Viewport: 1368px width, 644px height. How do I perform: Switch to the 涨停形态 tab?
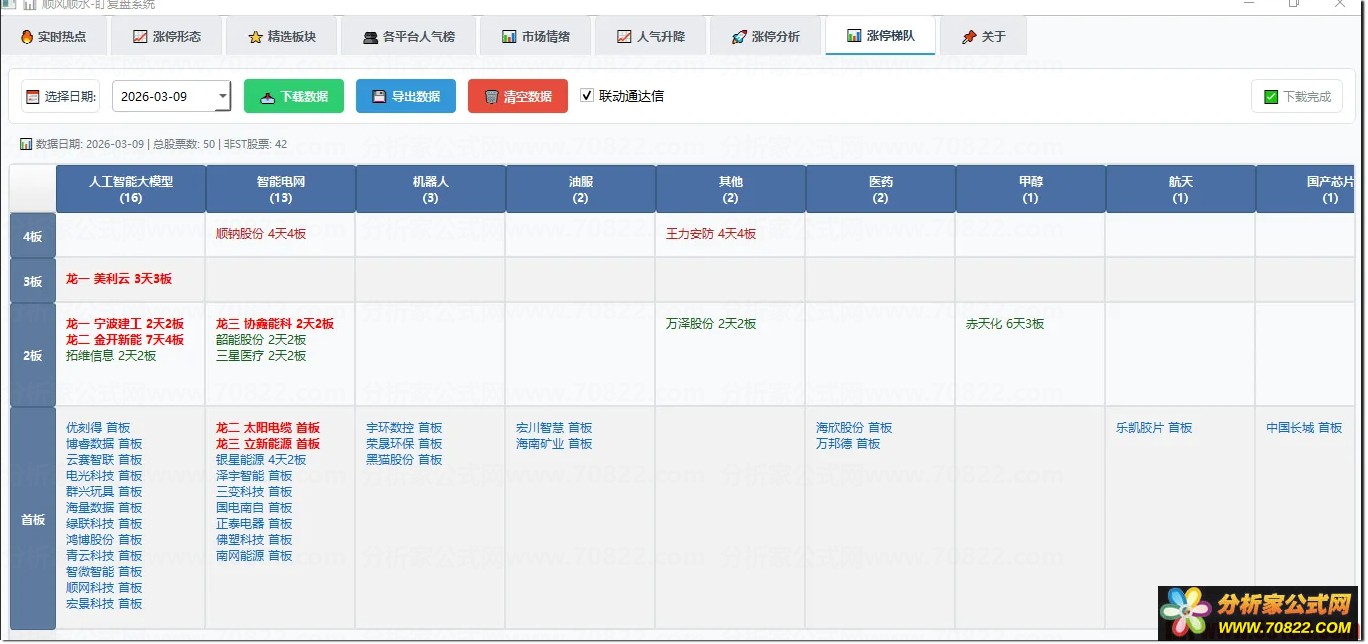pyautogui.click(x=167, y=37)
